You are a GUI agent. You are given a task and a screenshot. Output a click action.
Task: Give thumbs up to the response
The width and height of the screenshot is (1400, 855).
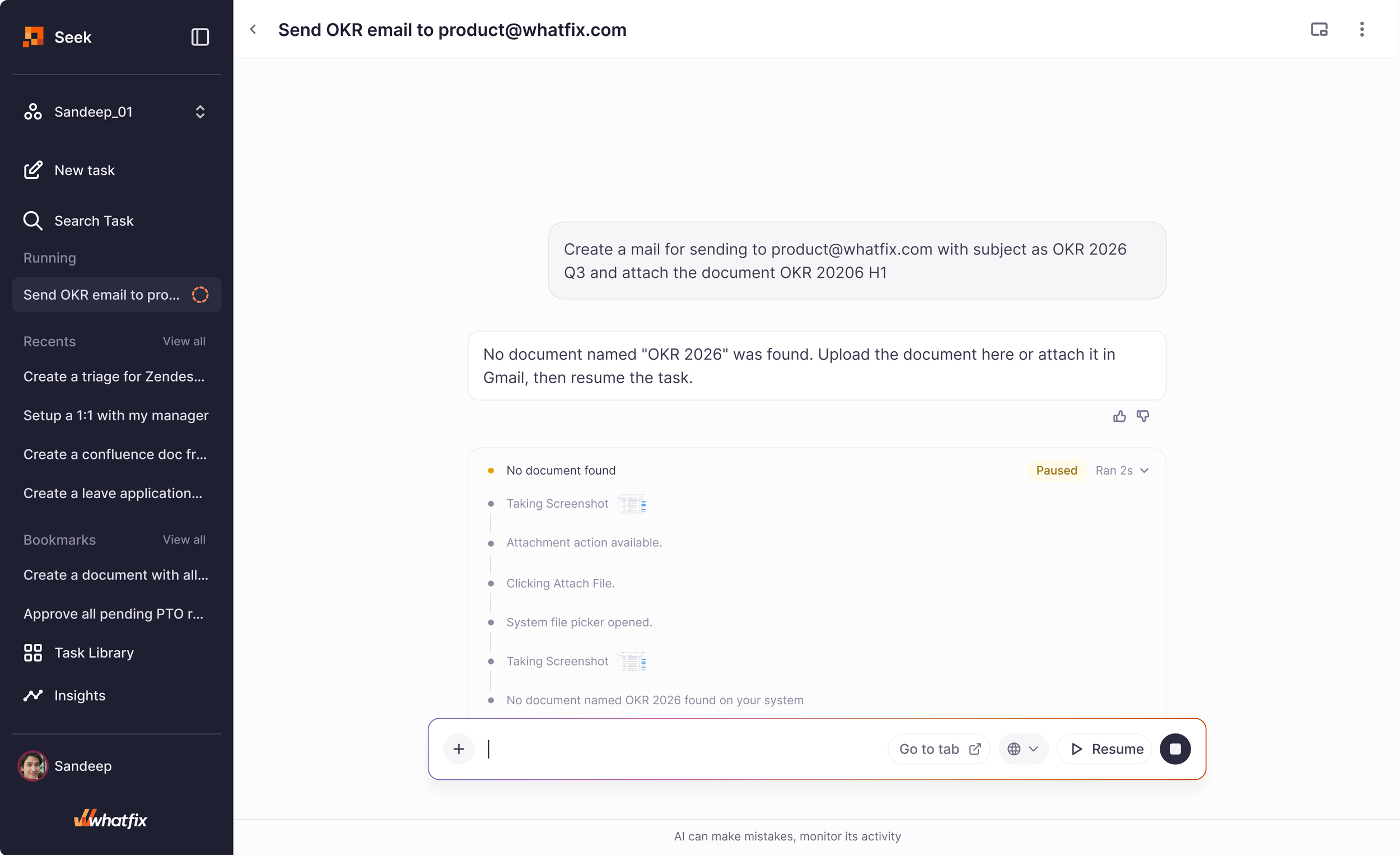[x=1119, y=417]
